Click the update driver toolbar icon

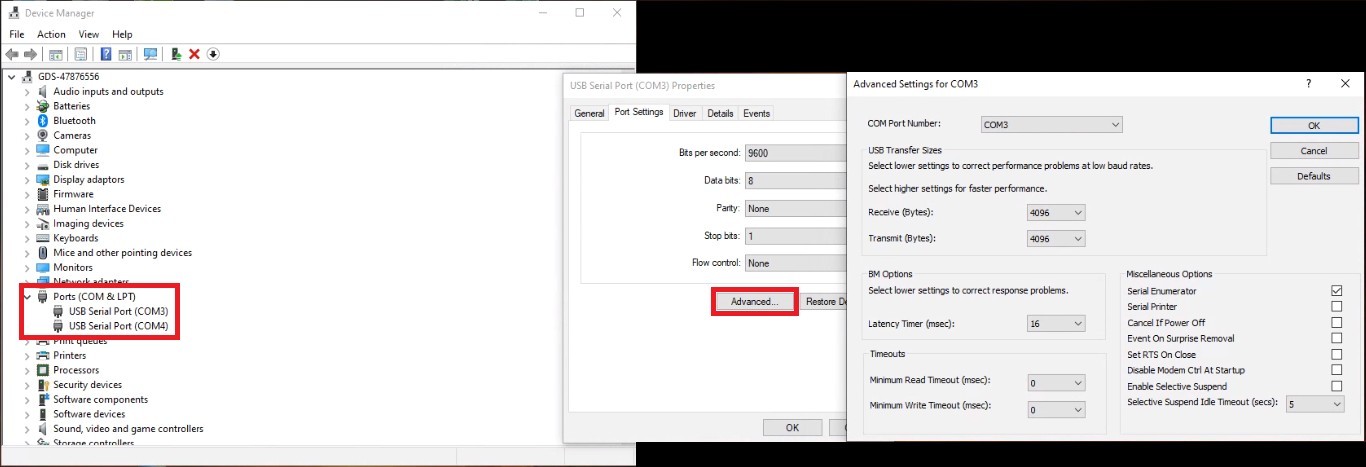pyautogui.click(x=176, y=54)
